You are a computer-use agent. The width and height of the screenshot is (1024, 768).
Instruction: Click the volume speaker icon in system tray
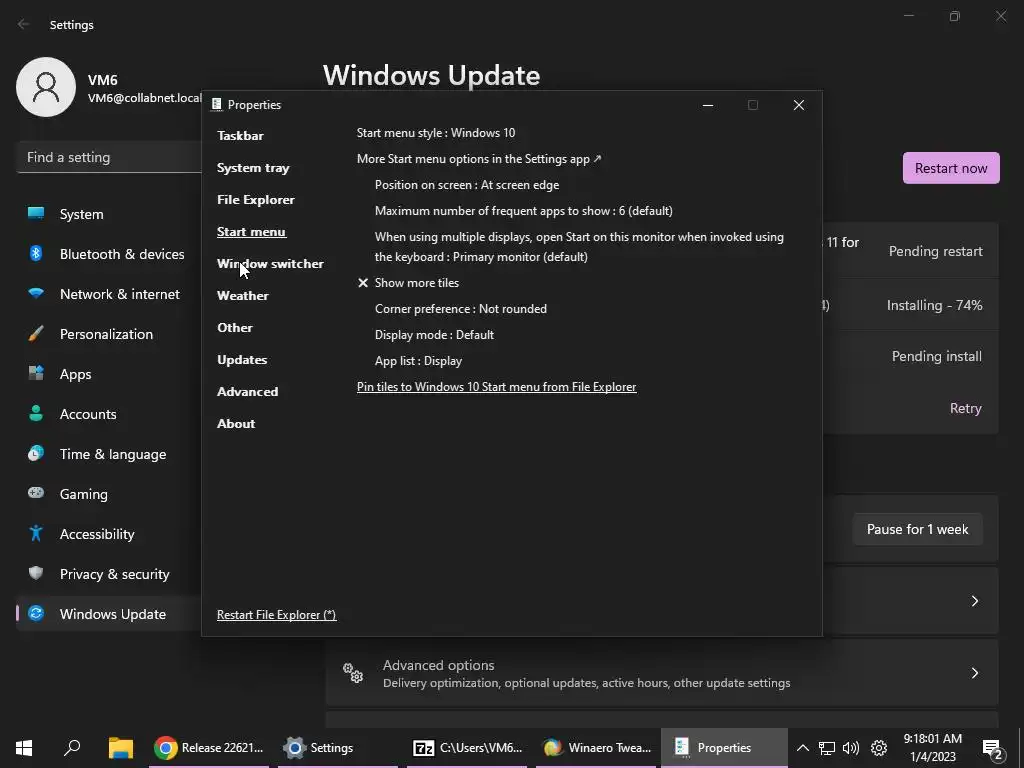click(851, 748)
